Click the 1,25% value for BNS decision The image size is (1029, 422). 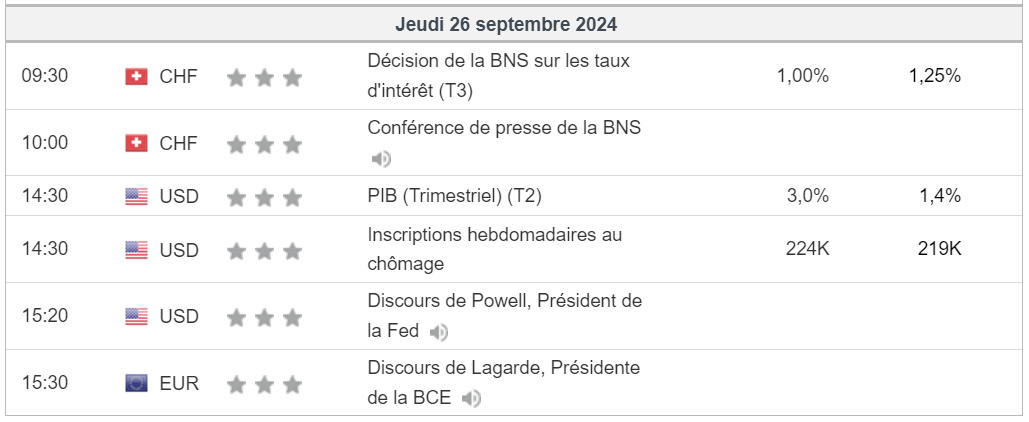[934, 75]
